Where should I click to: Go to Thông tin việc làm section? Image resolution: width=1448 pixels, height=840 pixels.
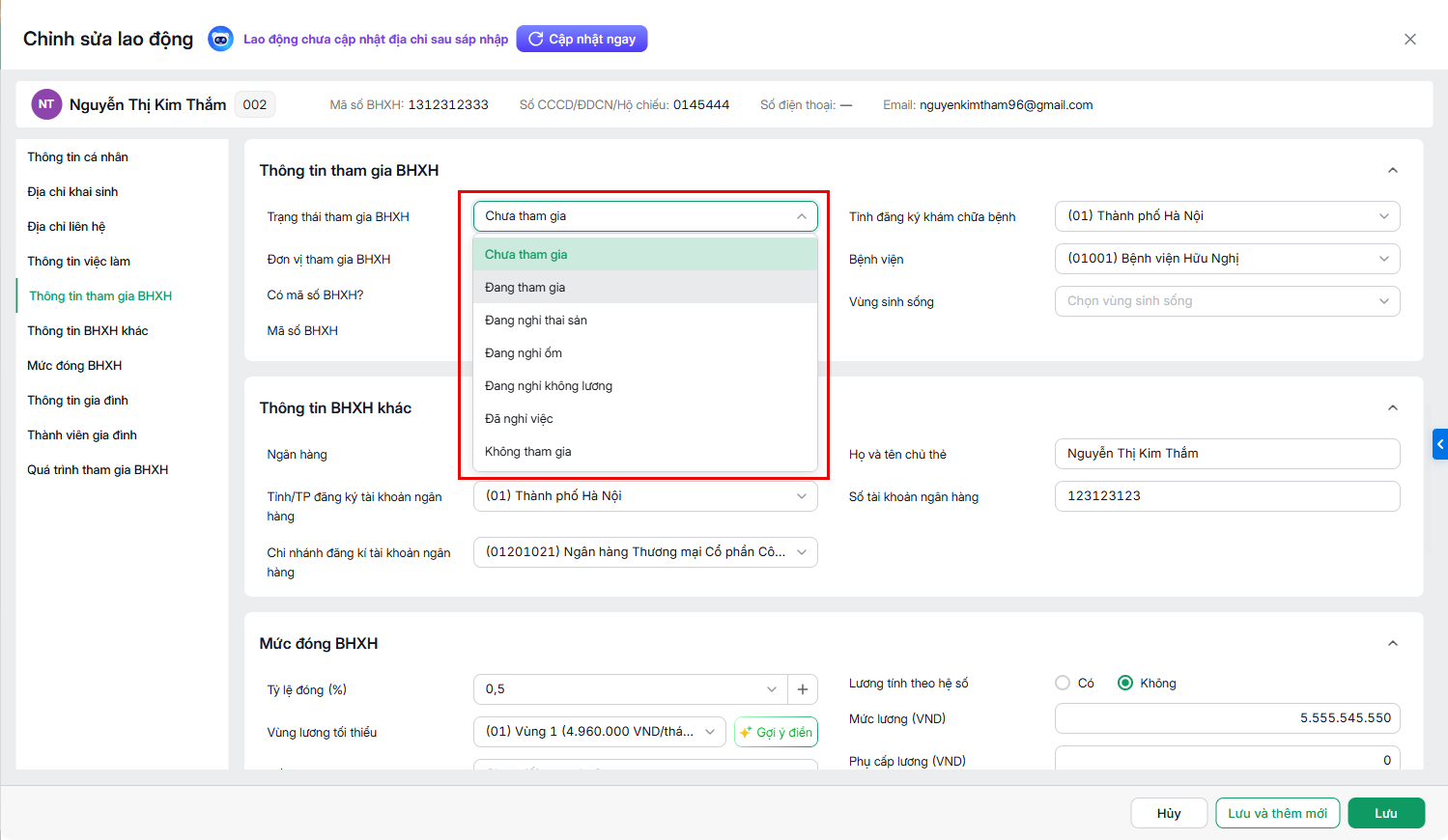(x=78, y=262)
